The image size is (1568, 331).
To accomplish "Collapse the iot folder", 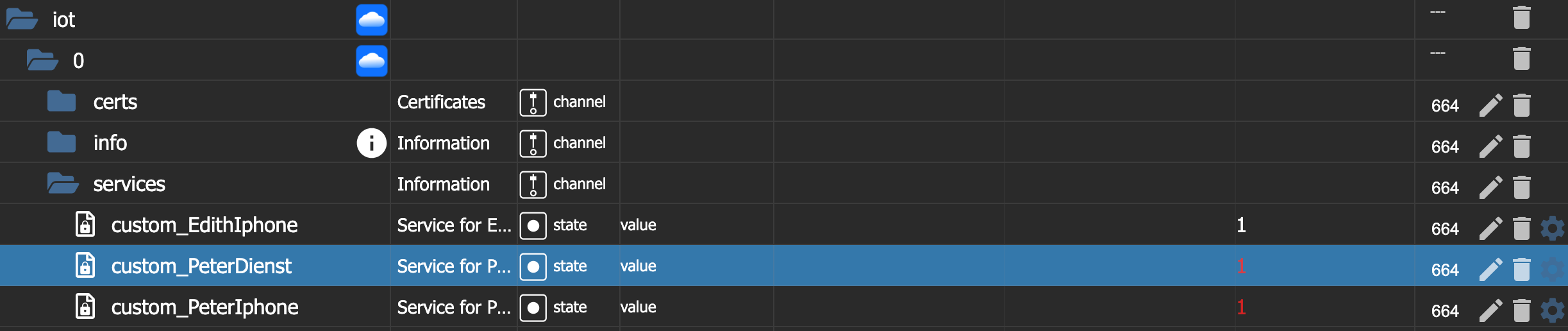I will click(22, 20).
